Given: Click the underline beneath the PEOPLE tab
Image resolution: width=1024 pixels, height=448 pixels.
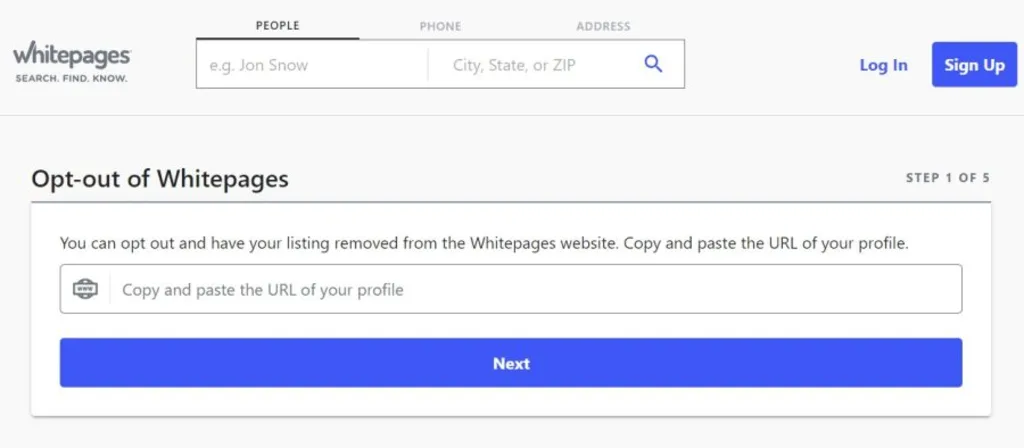Looking at the screenshot, I should [x=277, y=39].
